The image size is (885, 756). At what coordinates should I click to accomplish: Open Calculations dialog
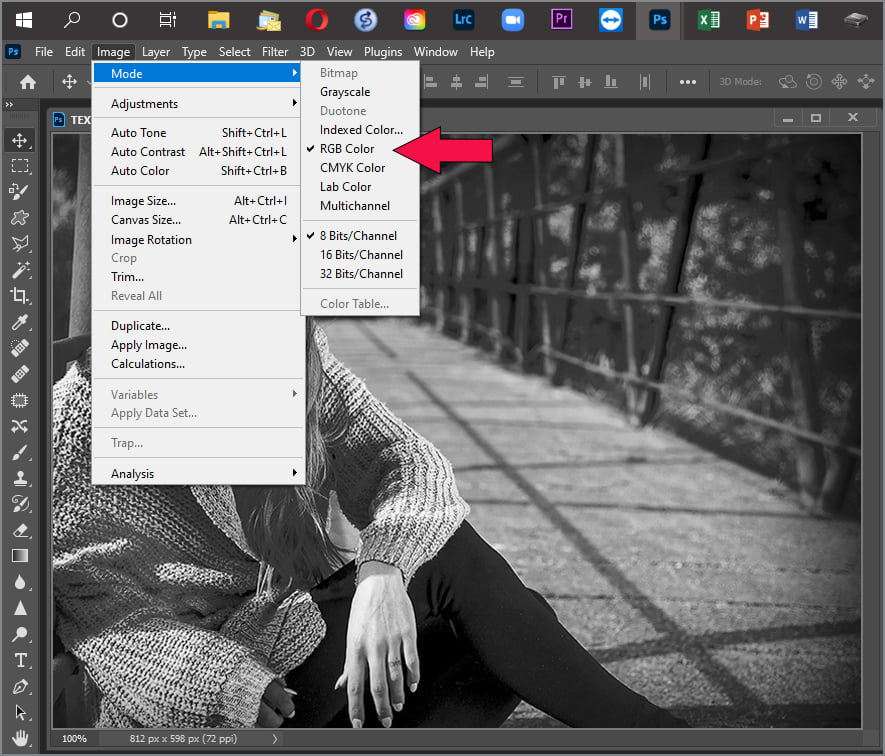click(x=196, y=364)
